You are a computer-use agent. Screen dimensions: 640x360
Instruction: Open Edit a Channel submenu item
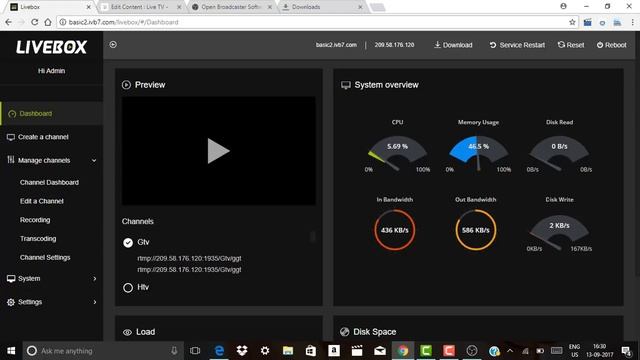(42, 201)
